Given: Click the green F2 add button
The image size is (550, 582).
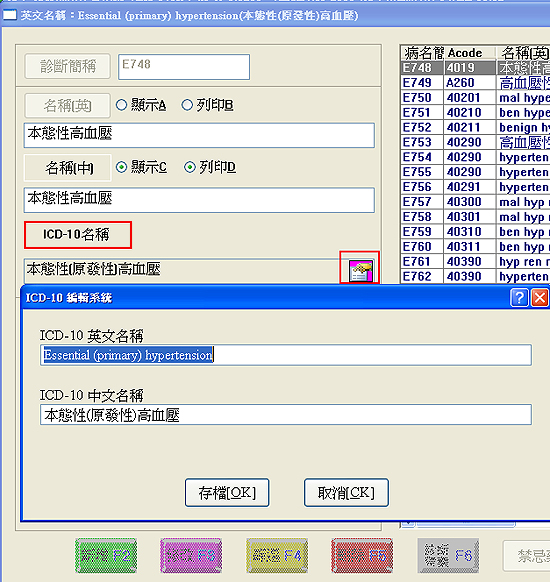Looking at the screenshot, I should click(106, 556).
